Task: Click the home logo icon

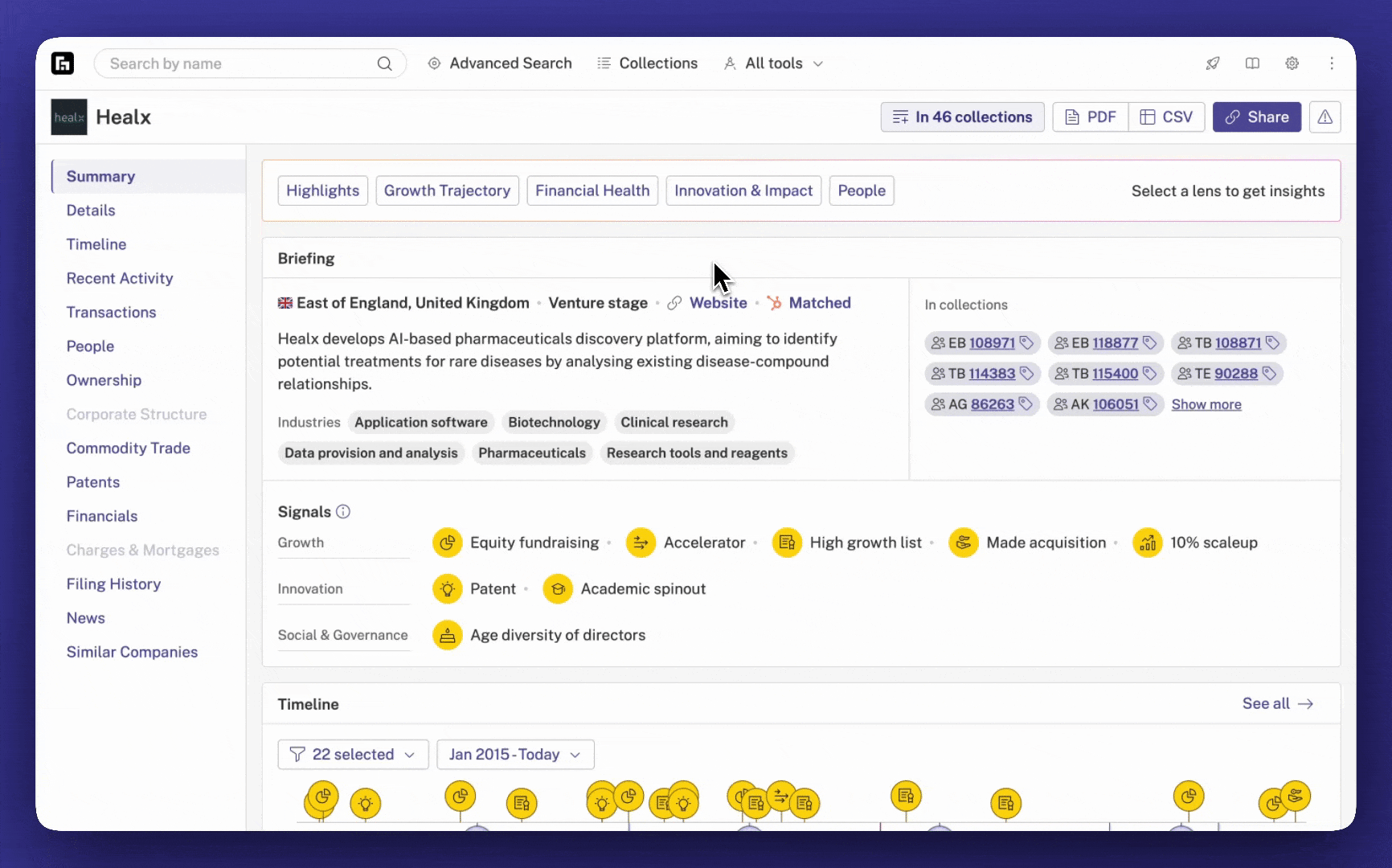Action: [x=63, y=63]
